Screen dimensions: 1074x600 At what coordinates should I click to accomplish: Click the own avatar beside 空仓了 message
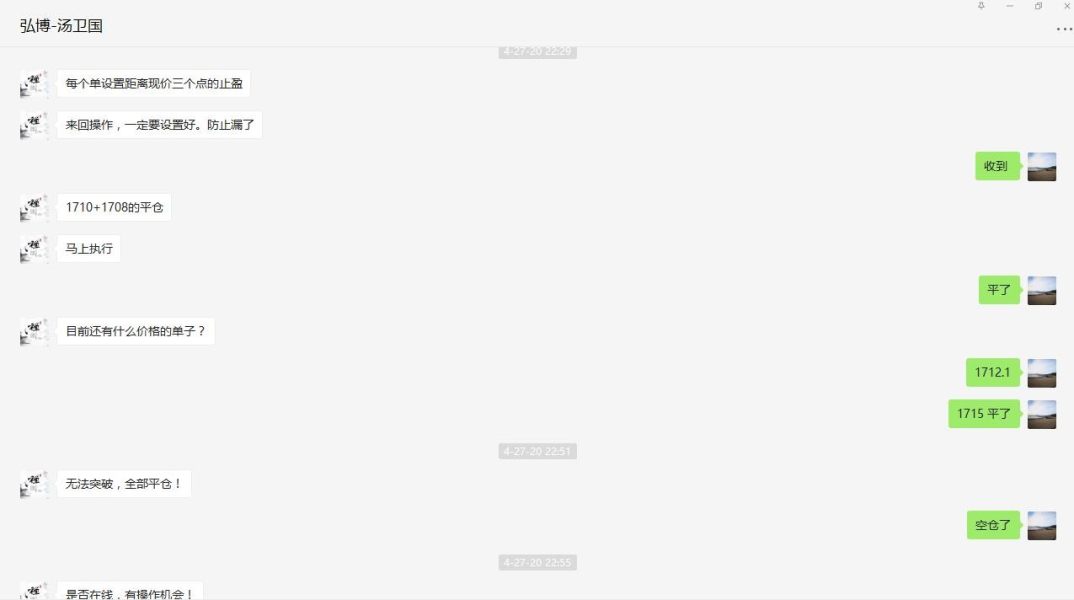(1041, 525)
